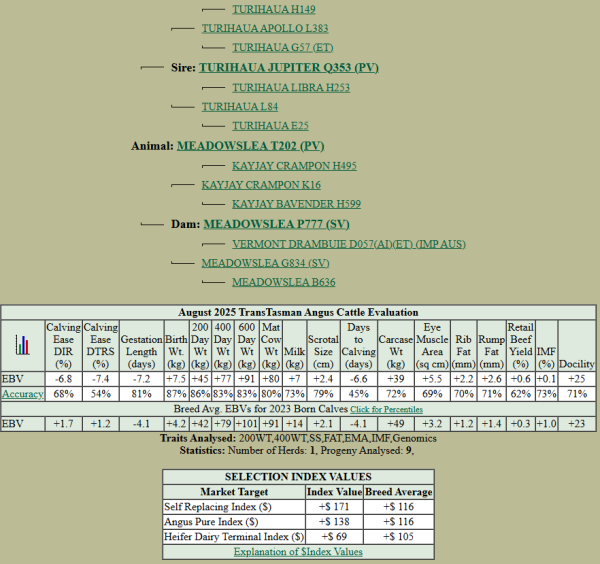View VERMONT DRAMBUIE D057 (AI)(ET) (IMP AUS)
The width and height of the screenshot is (600, 564).
pos(348,244)
